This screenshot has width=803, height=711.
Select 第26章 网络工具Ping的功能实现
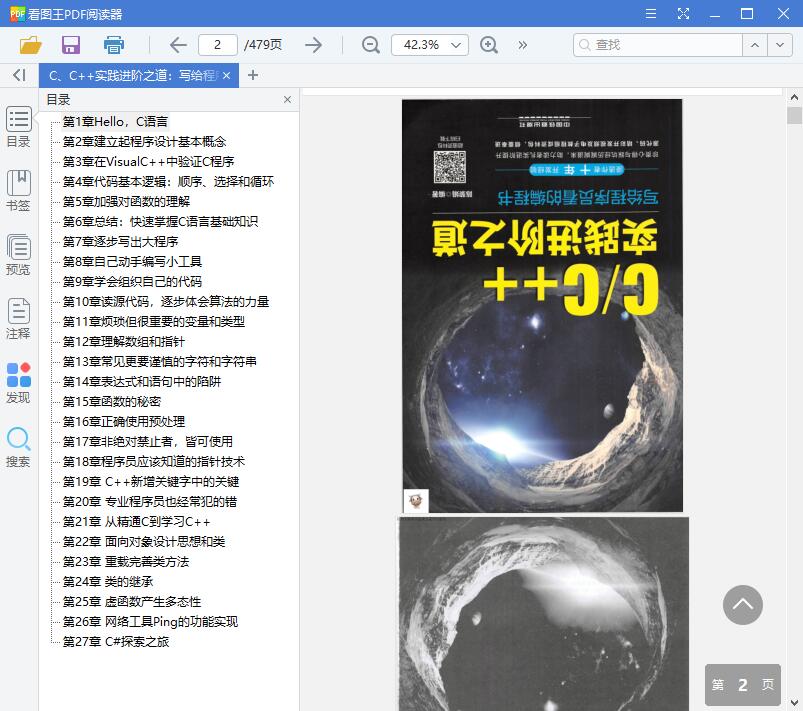click(x=150, y=621)
